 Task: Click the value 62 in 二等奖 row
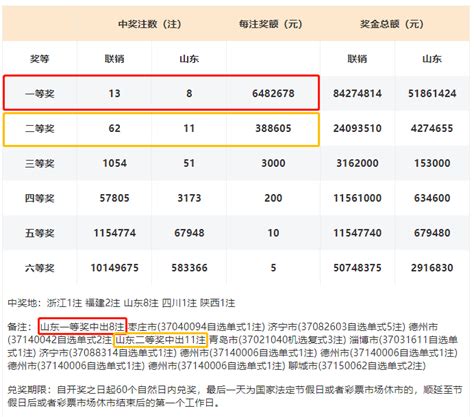(114, 128)
